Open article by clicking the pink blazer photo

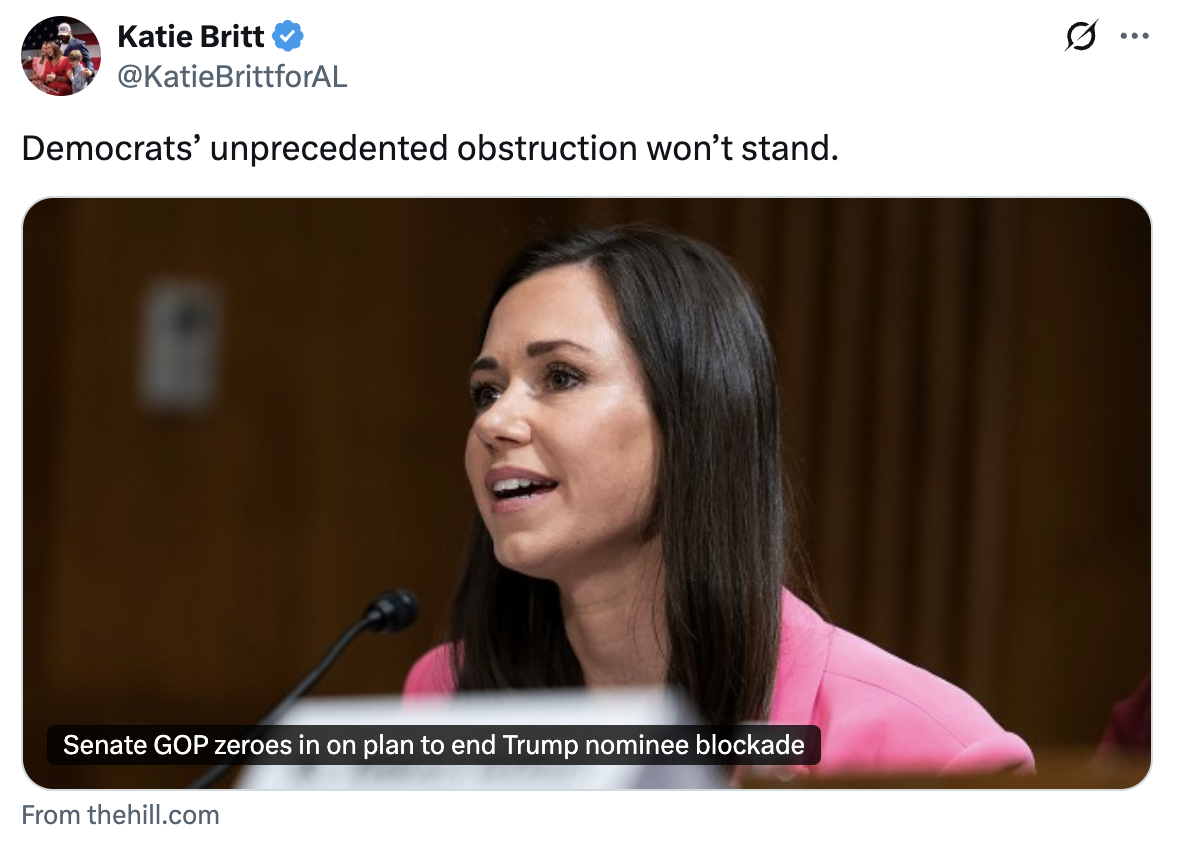pos(587,493)
